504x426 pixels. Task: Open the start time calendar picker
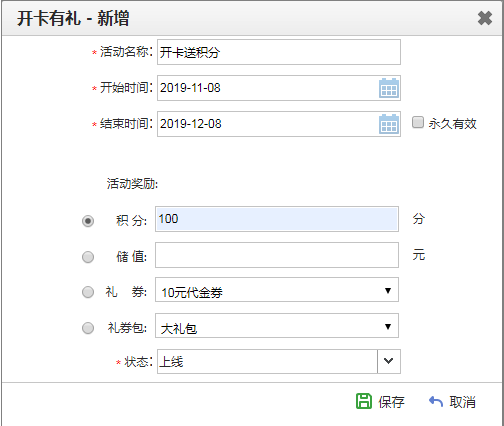pos(389,88)
